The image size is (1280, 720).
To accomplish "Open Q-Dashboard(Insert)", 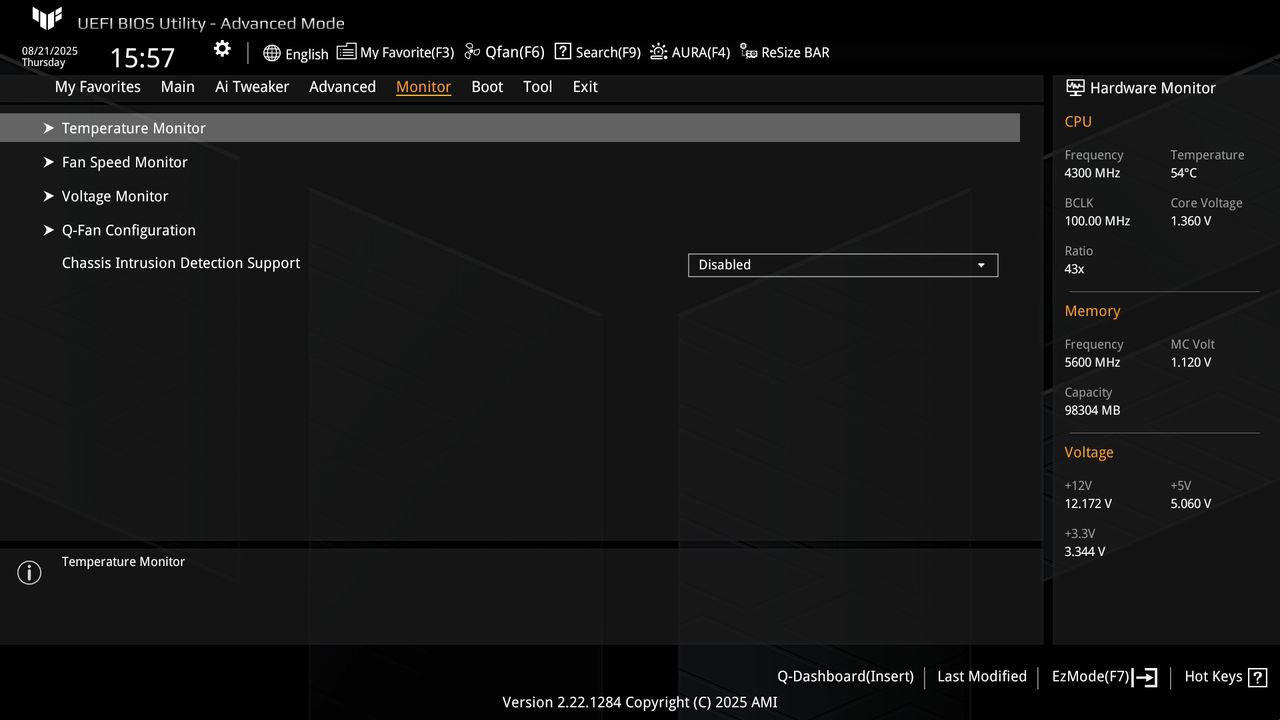I will click(x=844, y=677).
